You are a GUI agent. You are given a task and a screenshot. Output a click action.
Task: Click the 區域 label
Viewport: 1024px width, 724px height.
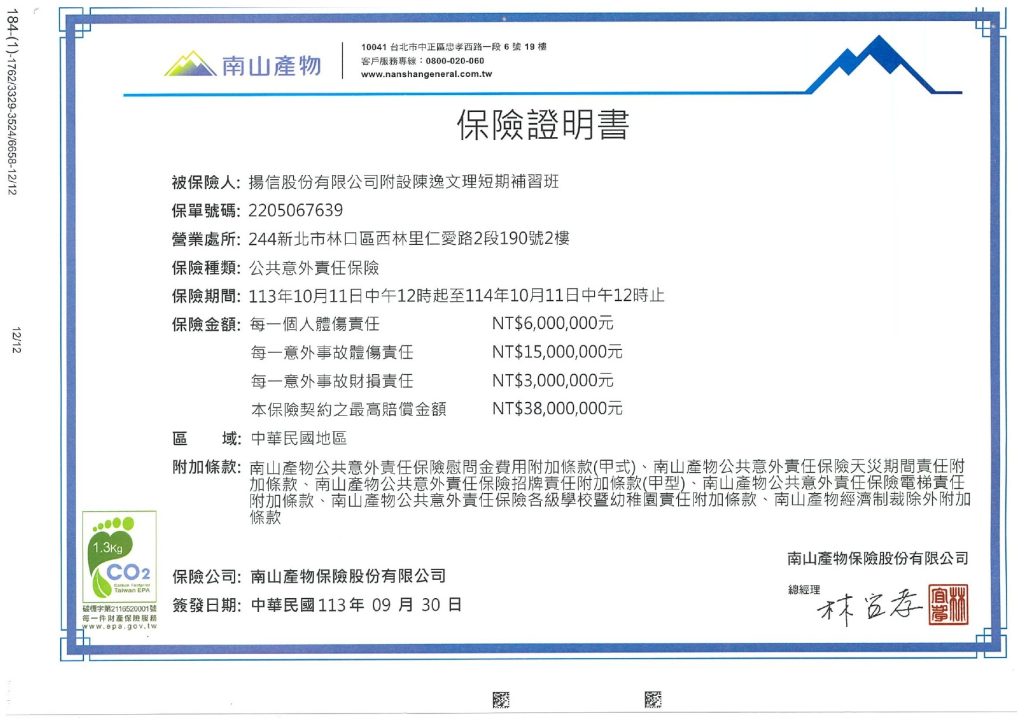(x=206, y=438)
